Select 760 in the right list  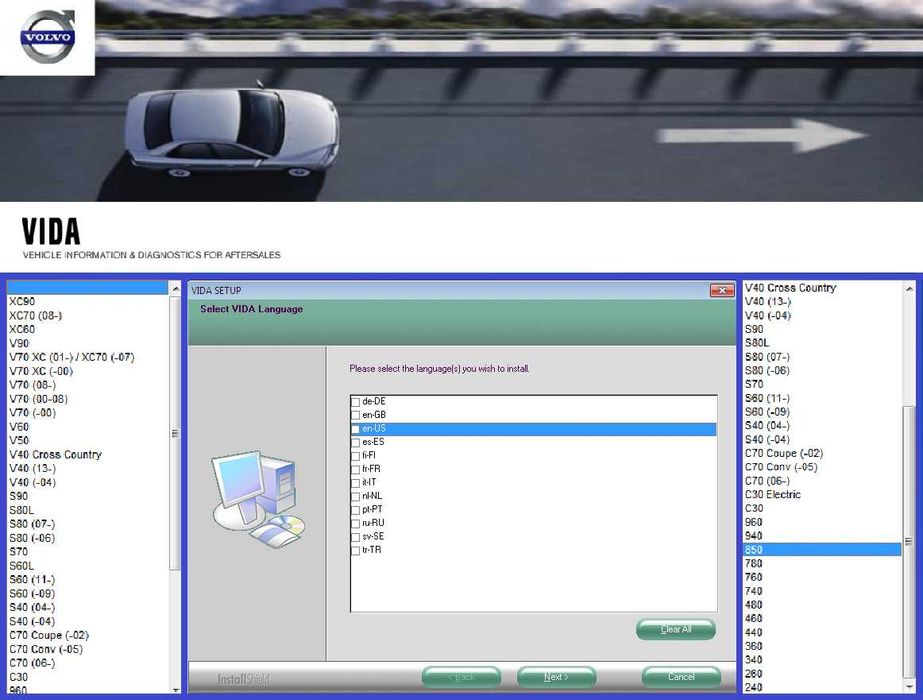(x=822, y=577)
